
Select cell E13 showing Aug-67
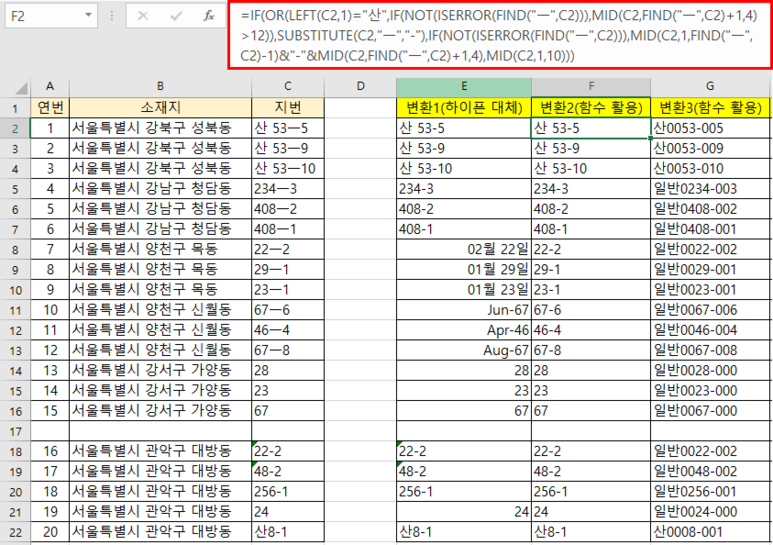point(464,350)
